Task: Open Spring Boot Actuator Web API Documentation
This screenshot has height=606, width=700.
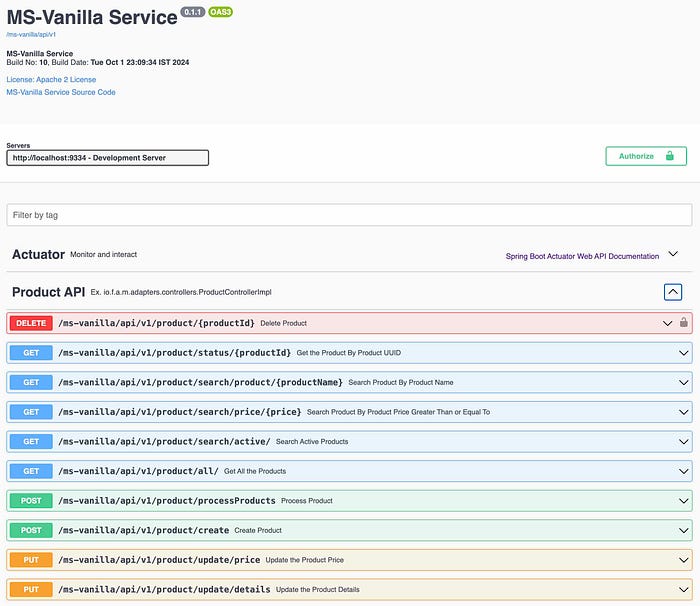Action: (582, 256)
